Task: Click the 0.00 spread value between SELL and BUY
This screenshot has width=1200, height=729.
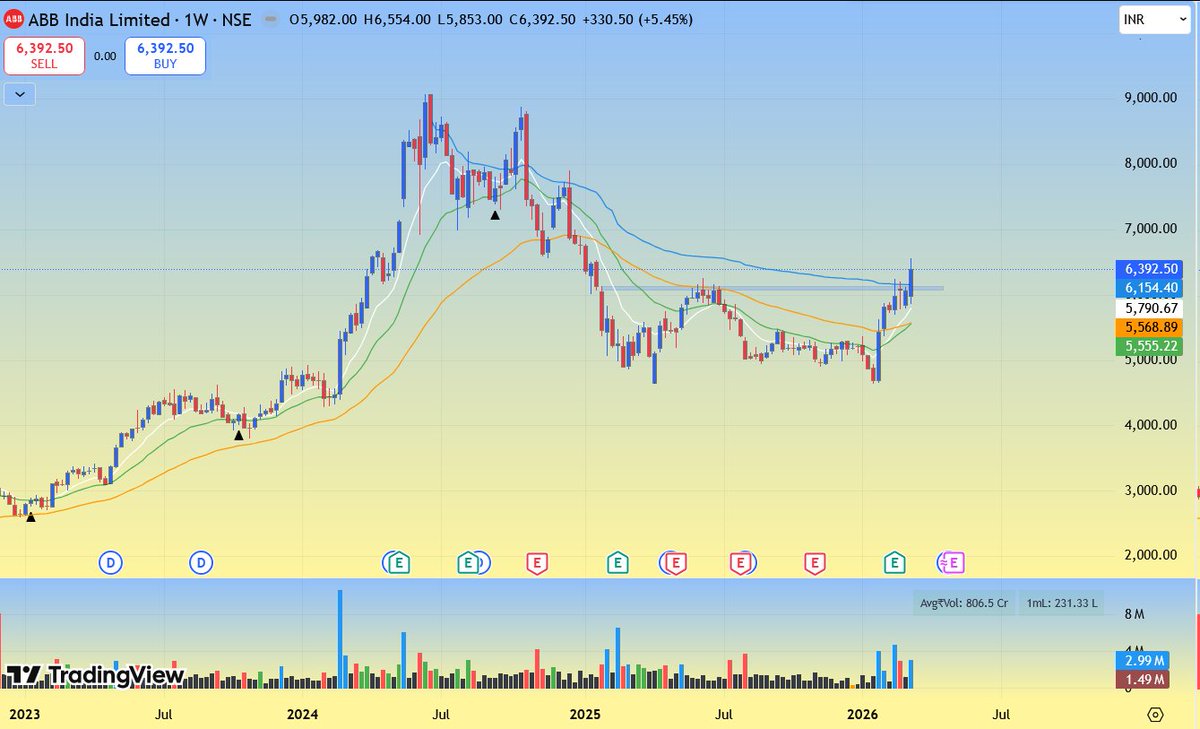Action: tap(104, 57)
